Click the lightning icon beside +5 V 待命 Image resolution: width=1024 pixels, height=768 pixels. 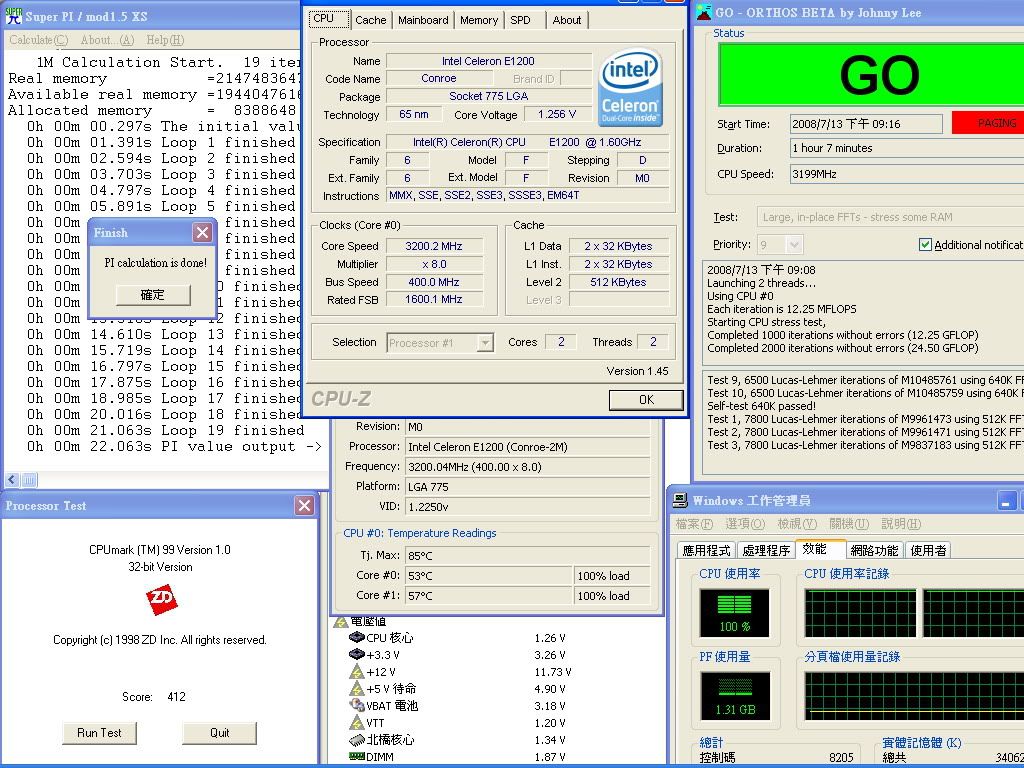357,688
